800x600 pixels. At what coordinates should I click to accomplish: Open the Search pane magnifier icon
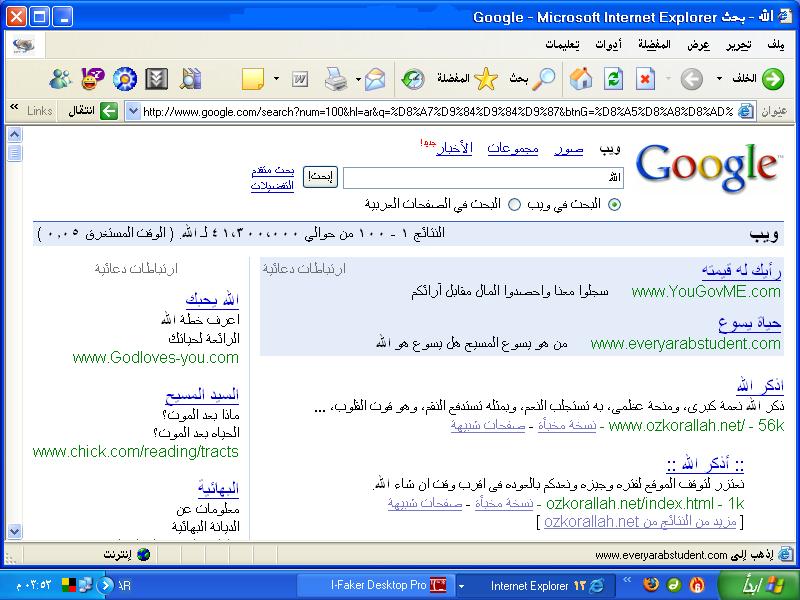[544, 79]
